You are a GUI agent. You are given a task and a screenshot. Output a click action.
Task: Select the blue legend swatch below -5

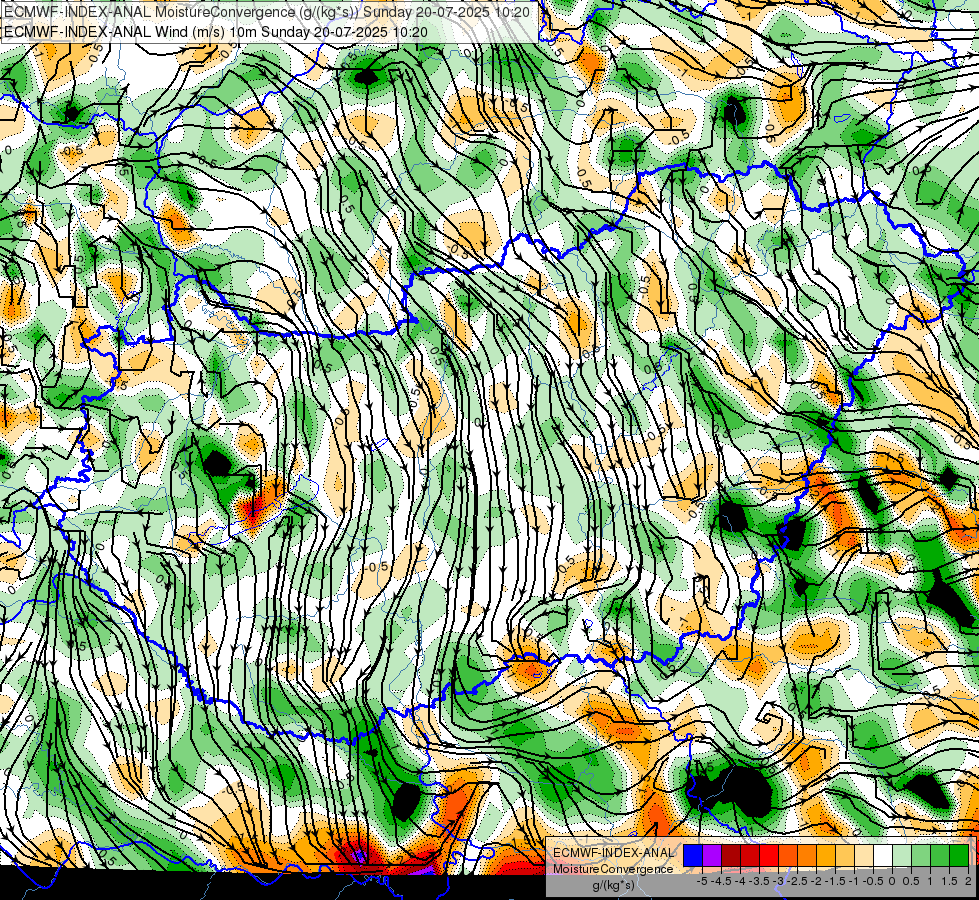click(x=693, y=856)
